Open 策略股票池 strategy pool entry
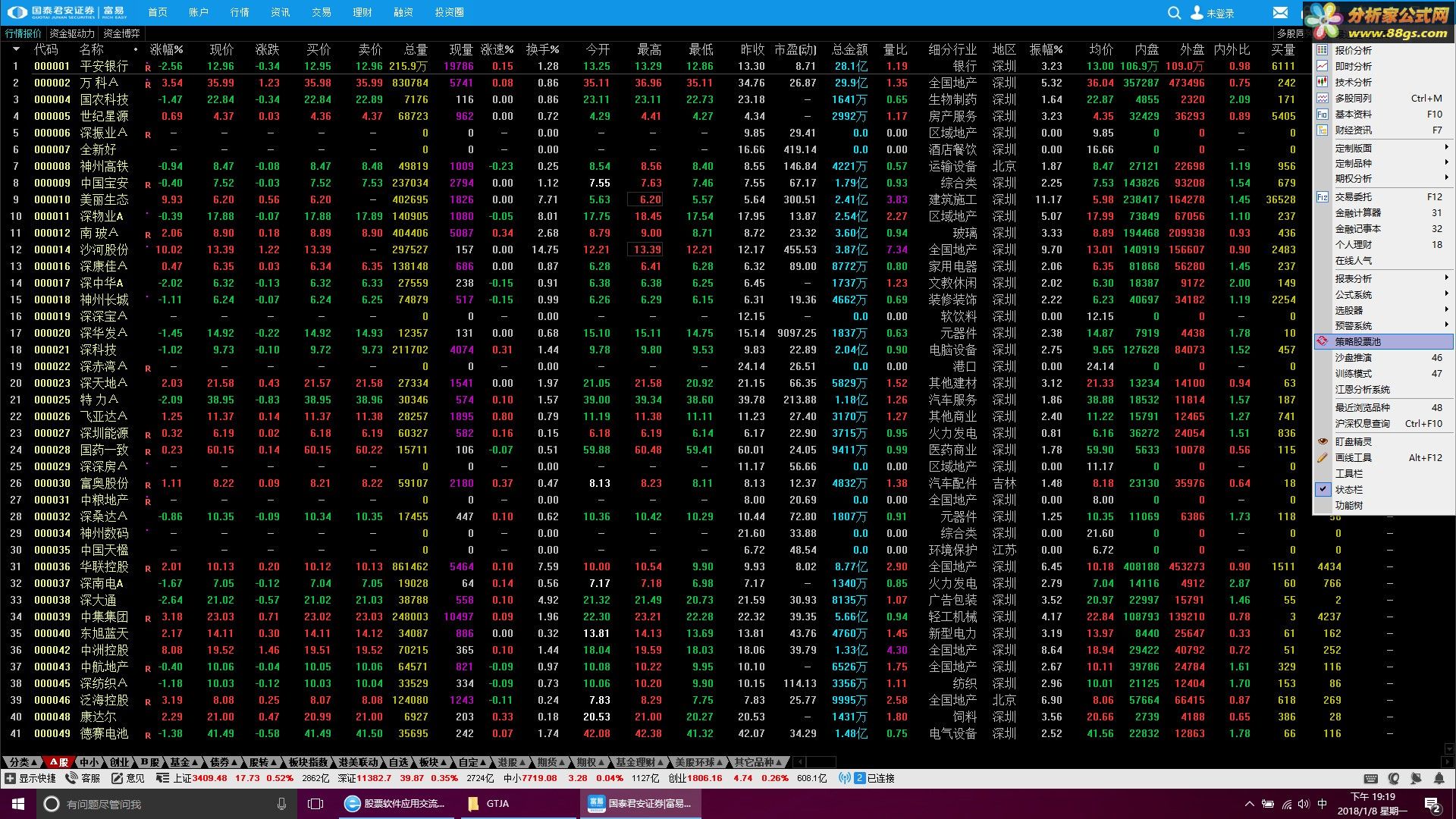 1383,341
